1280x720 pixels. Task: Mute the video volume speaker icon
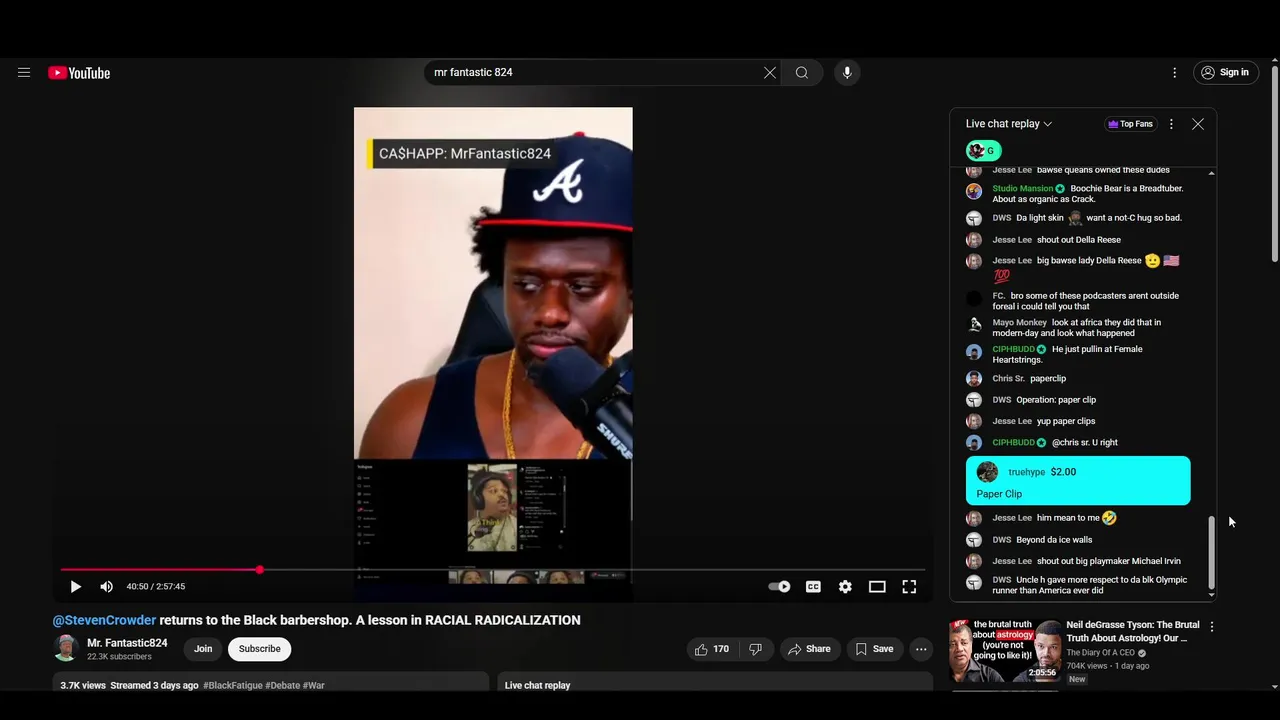tap(106, 587)
